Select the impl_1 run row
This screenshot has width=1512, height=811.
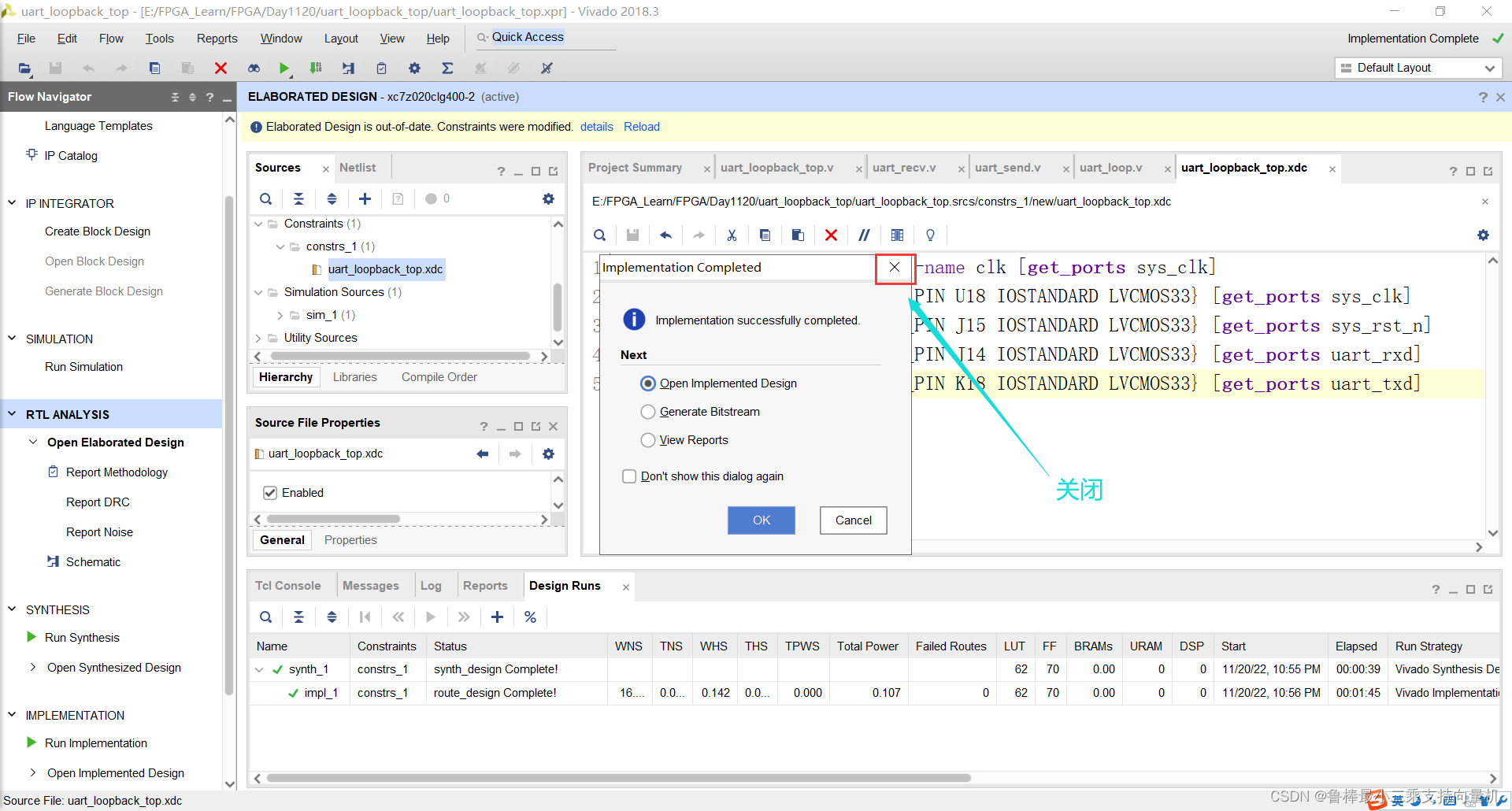(x=874, y=693)
